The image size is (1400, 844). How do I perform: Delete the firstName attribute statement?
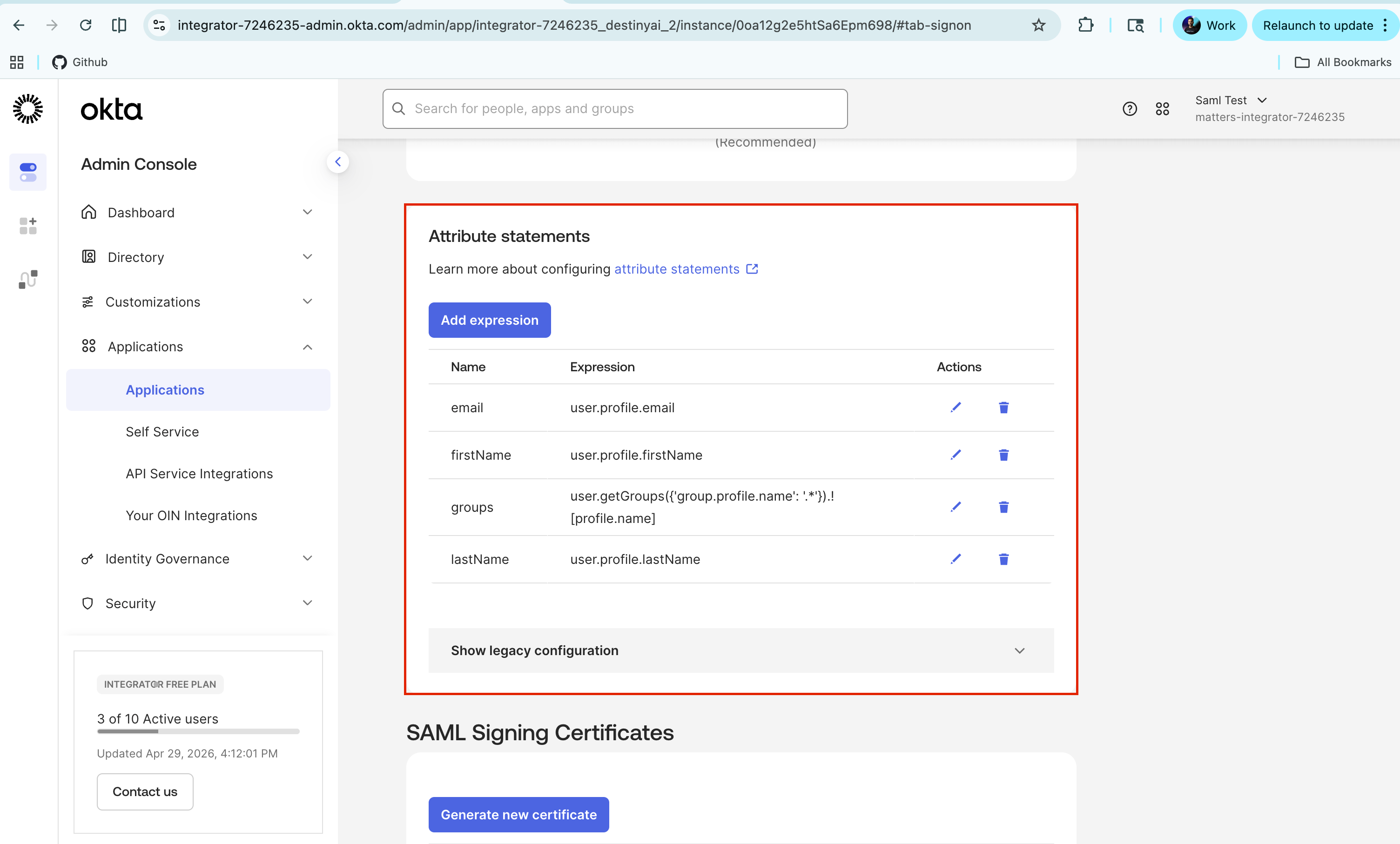pos(1003,455)
